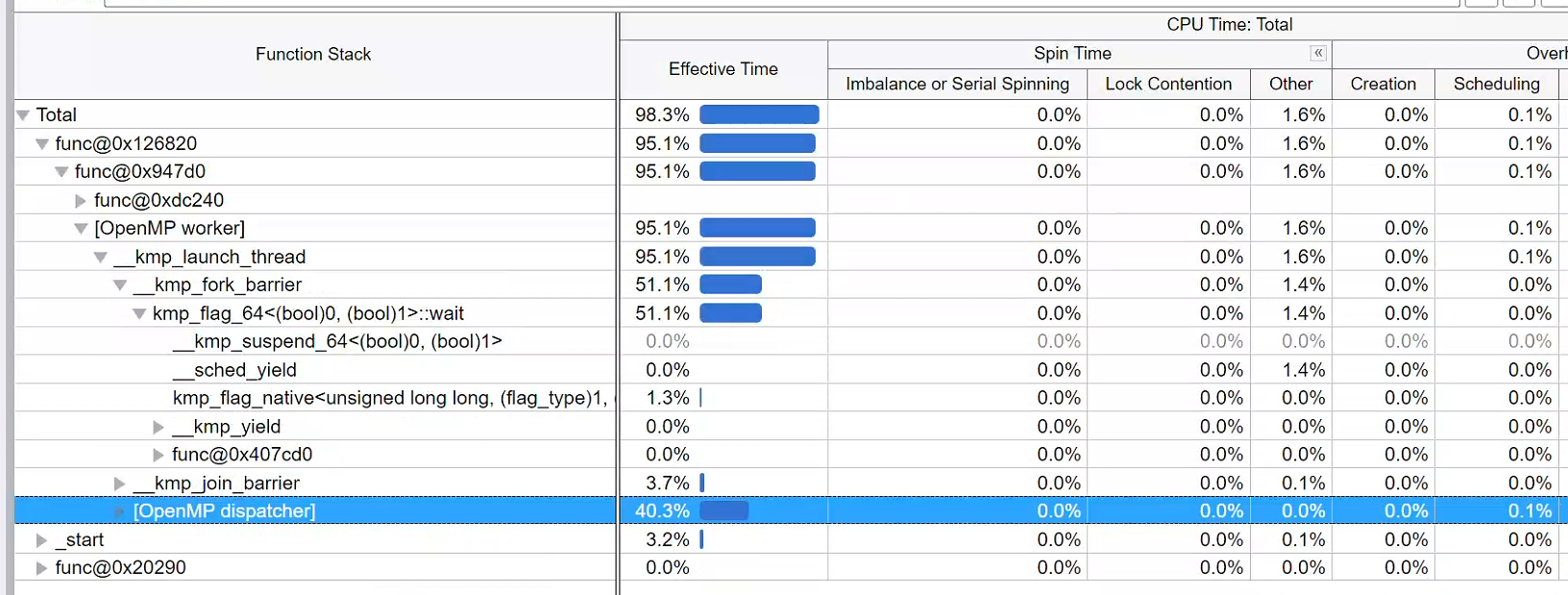Collapse the Spin Time column group
Screen dimensions: 1568x595
(1318, 54)
